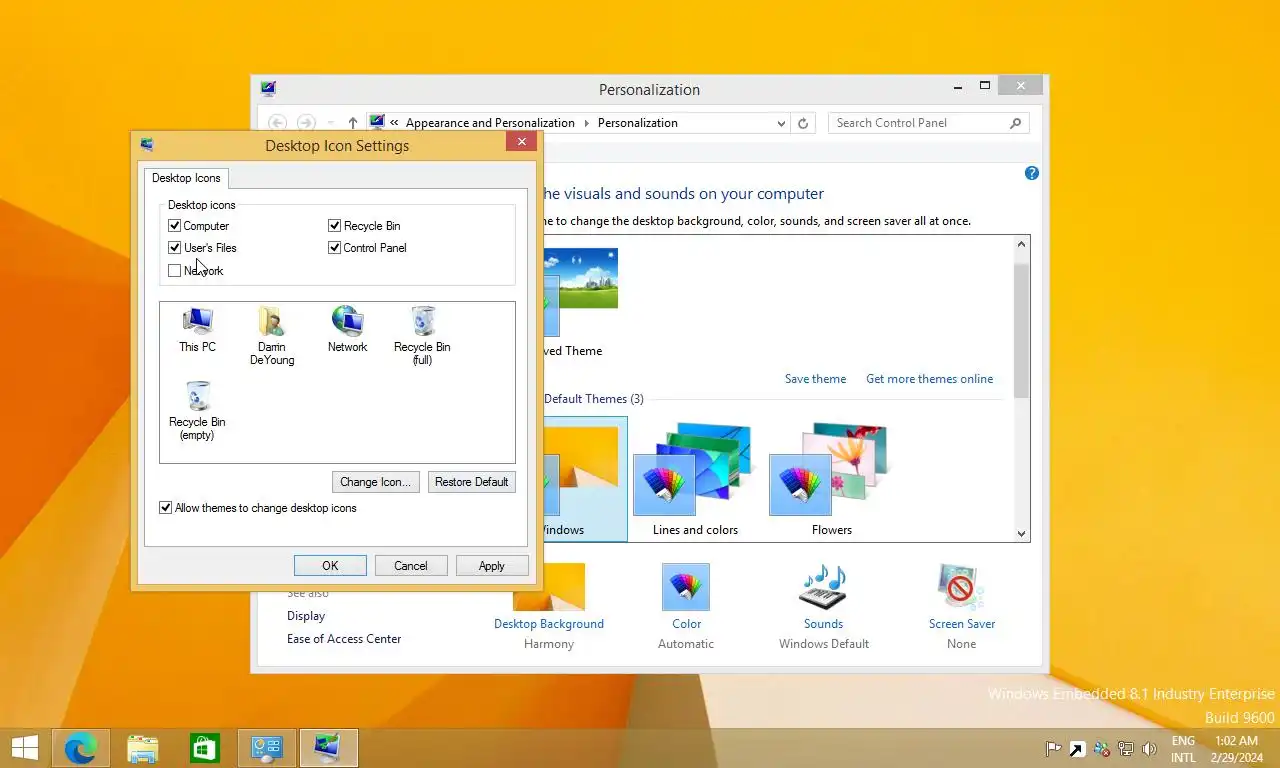Select the Recycle Bin (full) icon
Viewport: 1280px width, 768px height.
[x=422, y=336]
